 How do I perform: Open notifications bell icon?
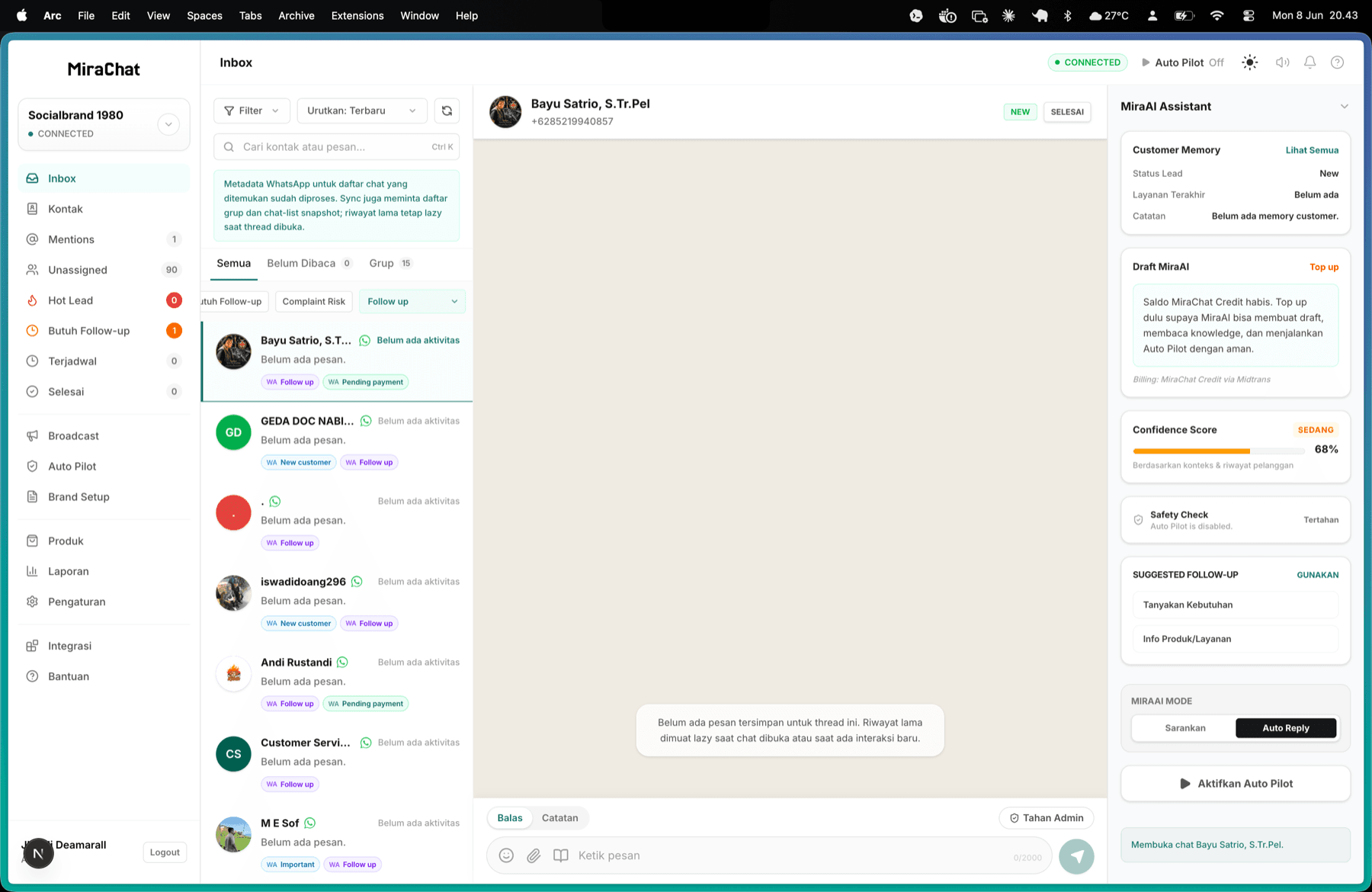coord(1309,63)
